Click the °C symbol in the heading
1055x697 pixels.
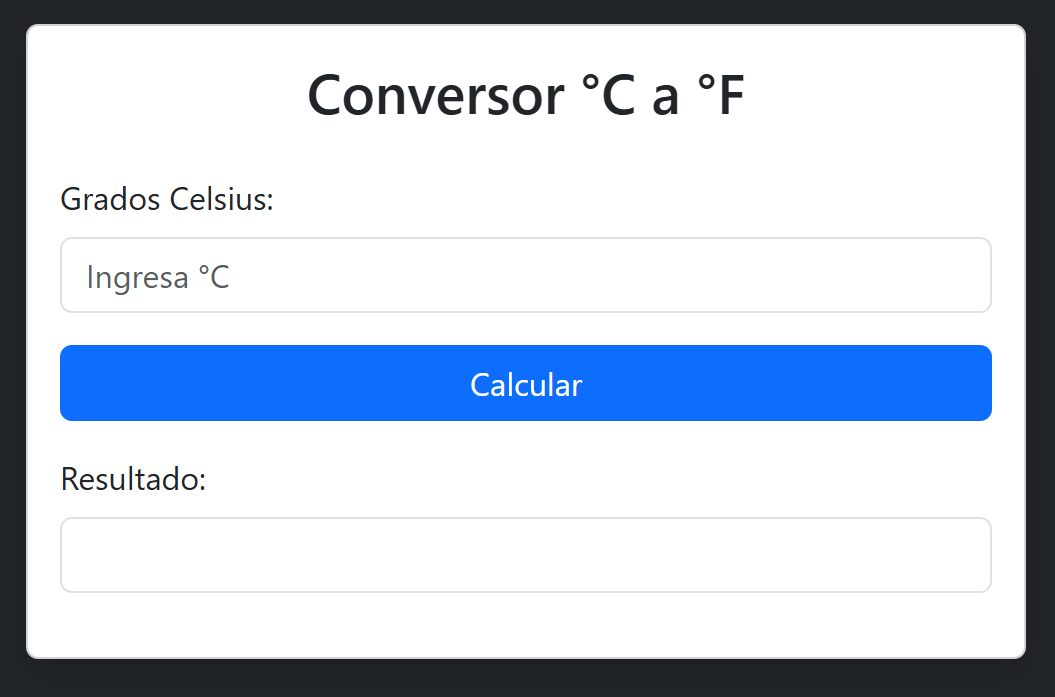[x=608, y=96]
